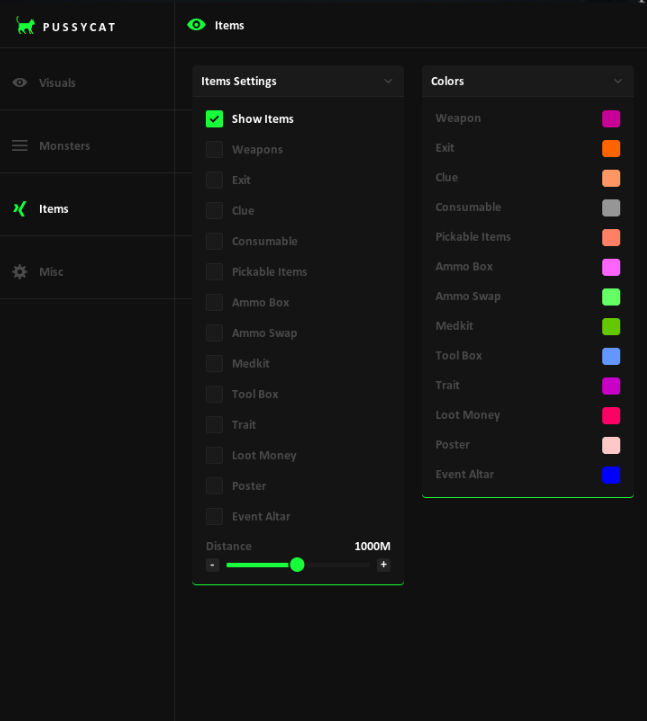Click the hamburger icon beside Monsters
This screenshot has height=721, width=647.
pyautogui.click(x=20, y=146)
